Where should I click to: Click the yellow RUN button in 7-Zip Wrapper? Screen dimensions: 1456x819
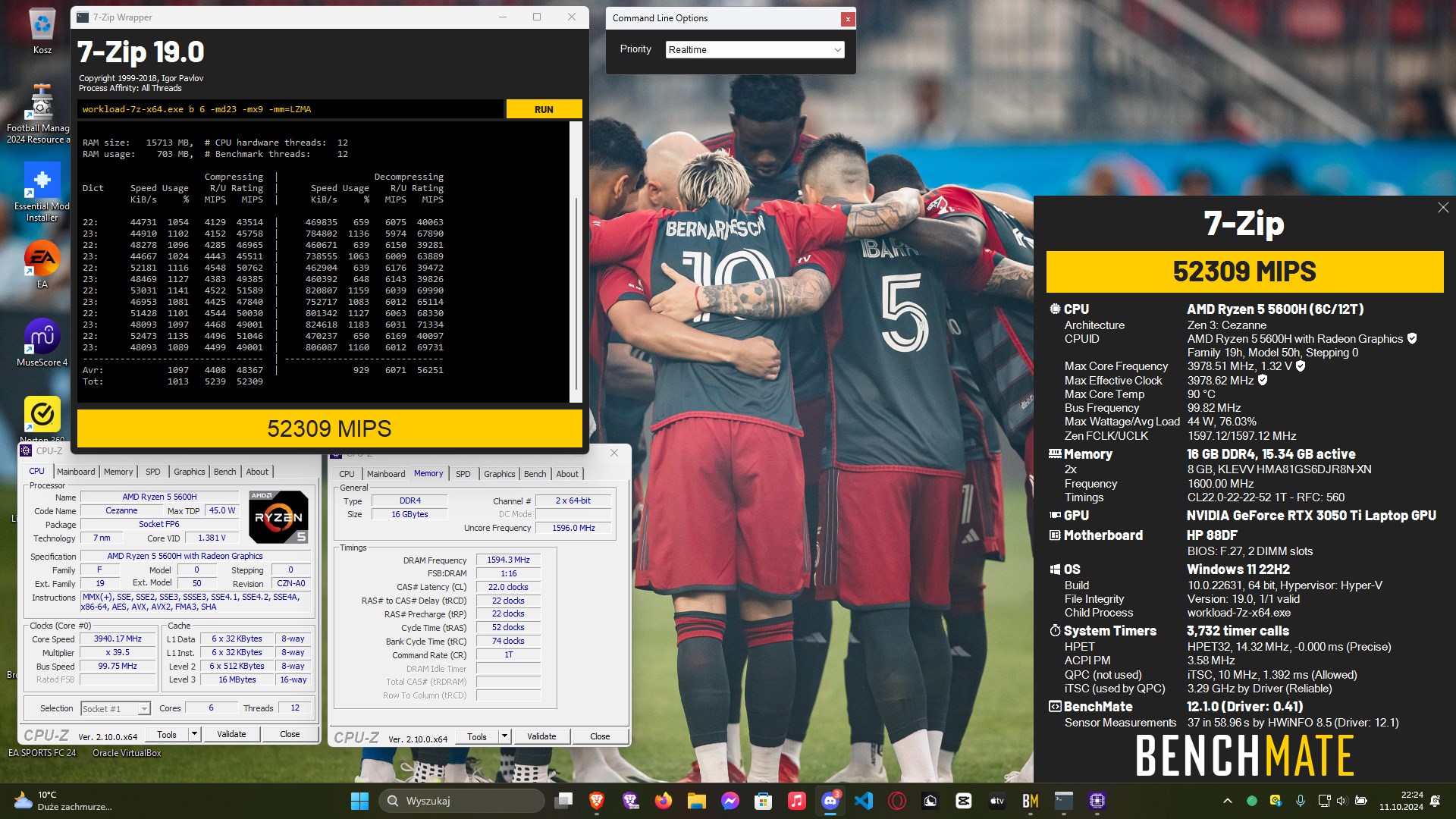pos(544,109)
